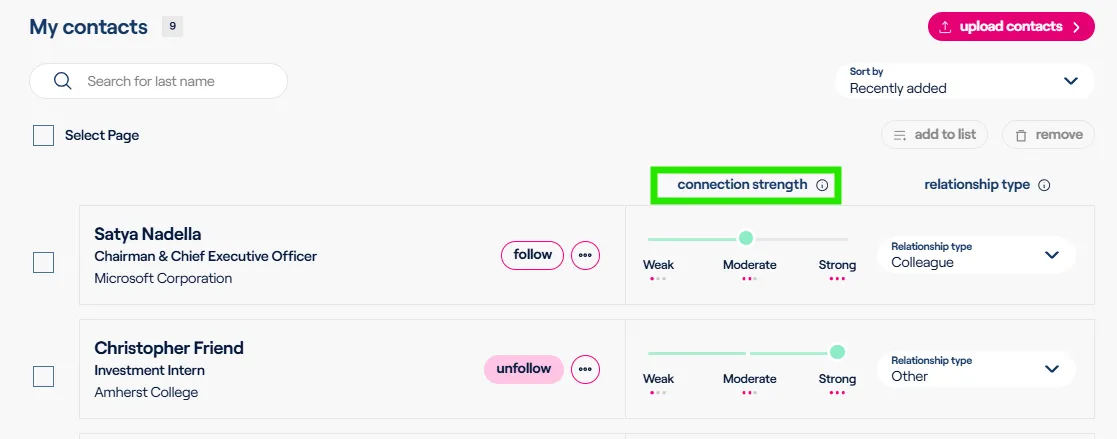Click the connection strength info icon
Image resolution: width=1117 pixels, height=439 pixels.
822,185
